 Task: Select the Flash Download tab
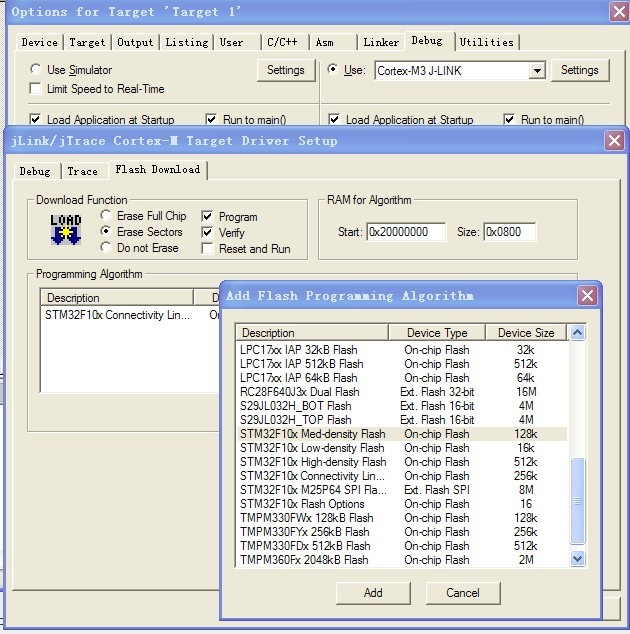158,170
